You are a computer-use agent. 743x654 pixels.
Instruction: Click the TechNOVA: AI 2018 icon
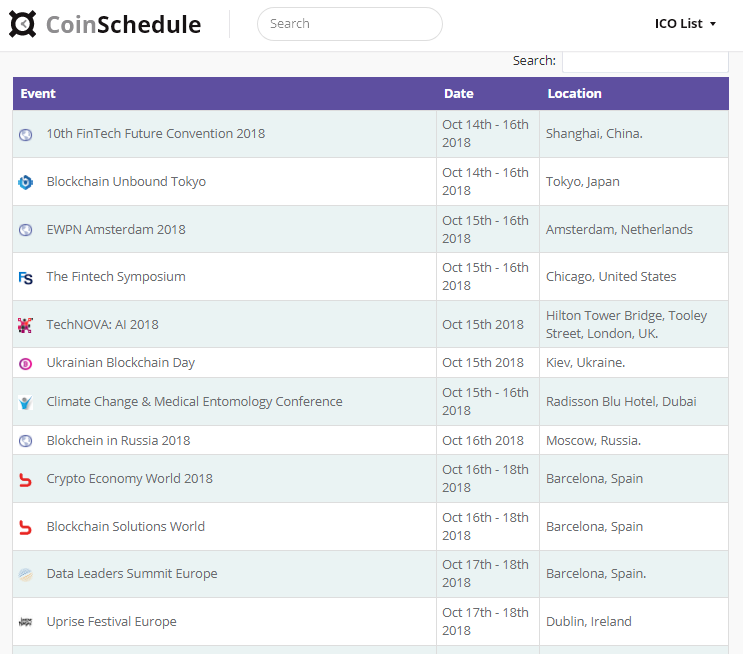click(x=25, y=325)
